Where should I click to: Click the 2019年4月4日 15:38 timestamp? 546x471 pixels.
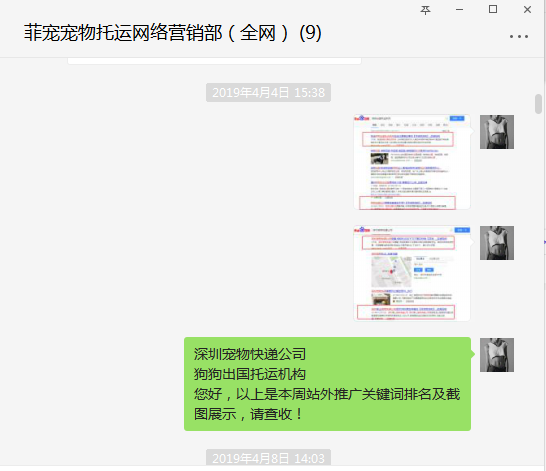268,93
